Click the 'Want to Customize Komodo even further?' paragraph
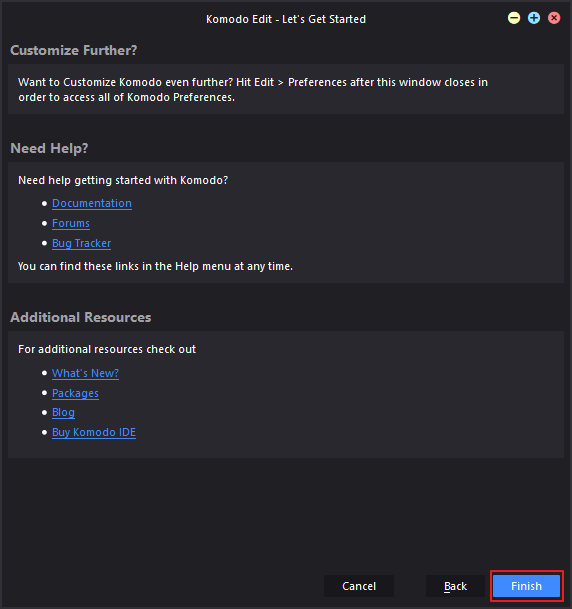Image resolution: width=572 pixels, height=609 pixels. 253,90
